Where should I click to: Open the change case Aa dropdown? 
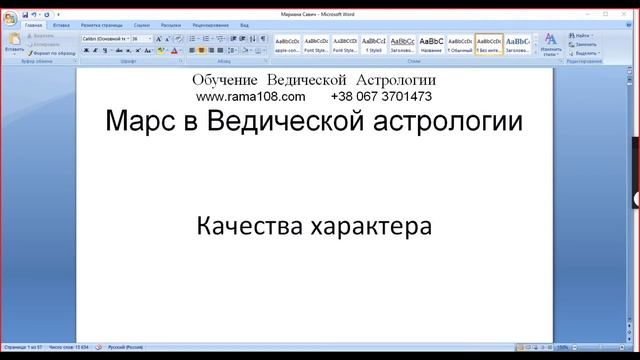coord(148,51)
